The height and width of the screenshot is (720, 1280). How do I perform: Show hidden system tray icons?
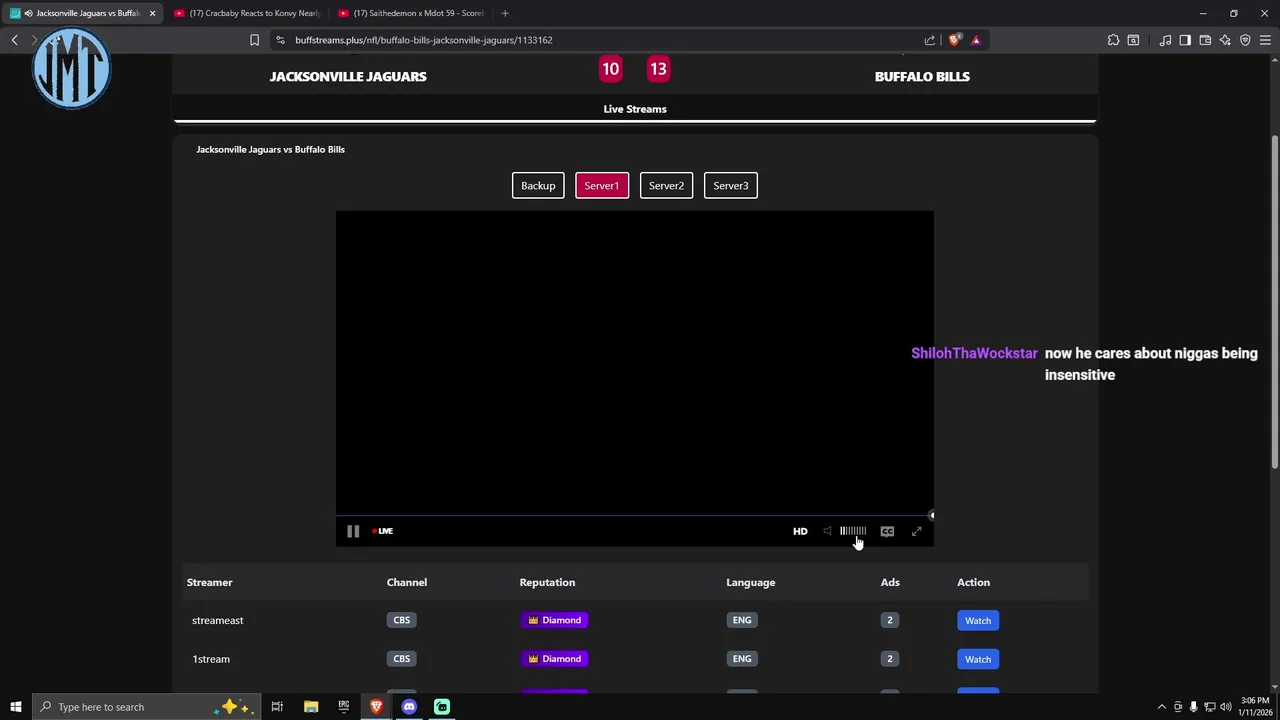pos(1161,707)
